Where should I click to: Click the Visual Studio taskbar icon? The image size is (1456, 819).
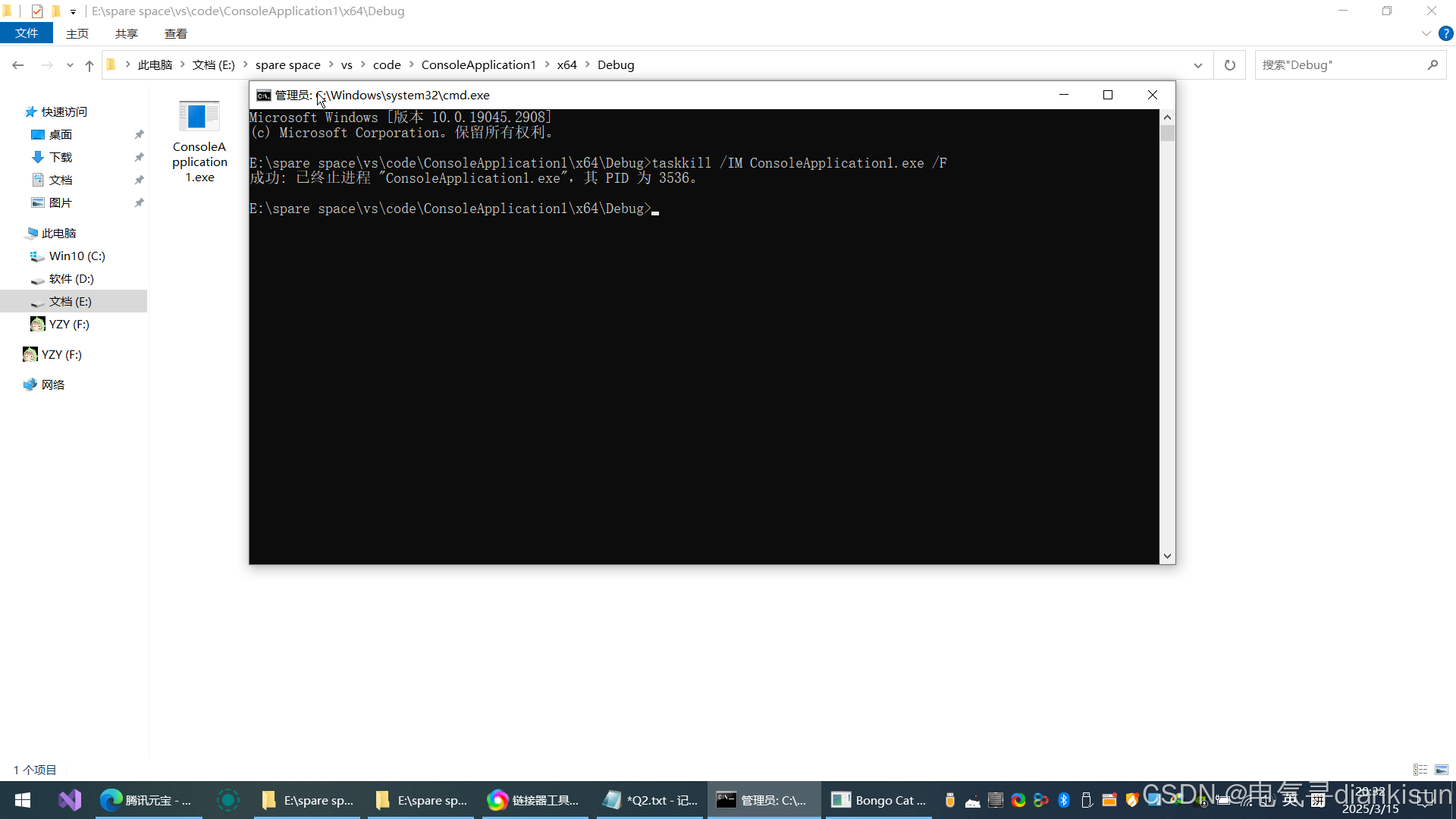pyautogui.click(x=70, y=800)
